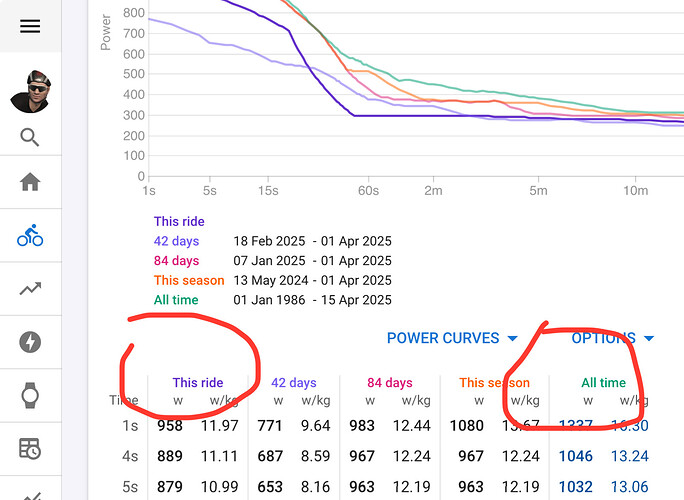Open the all-time 5s value 1032
684x500 pixels.
[x=576, y=487]
